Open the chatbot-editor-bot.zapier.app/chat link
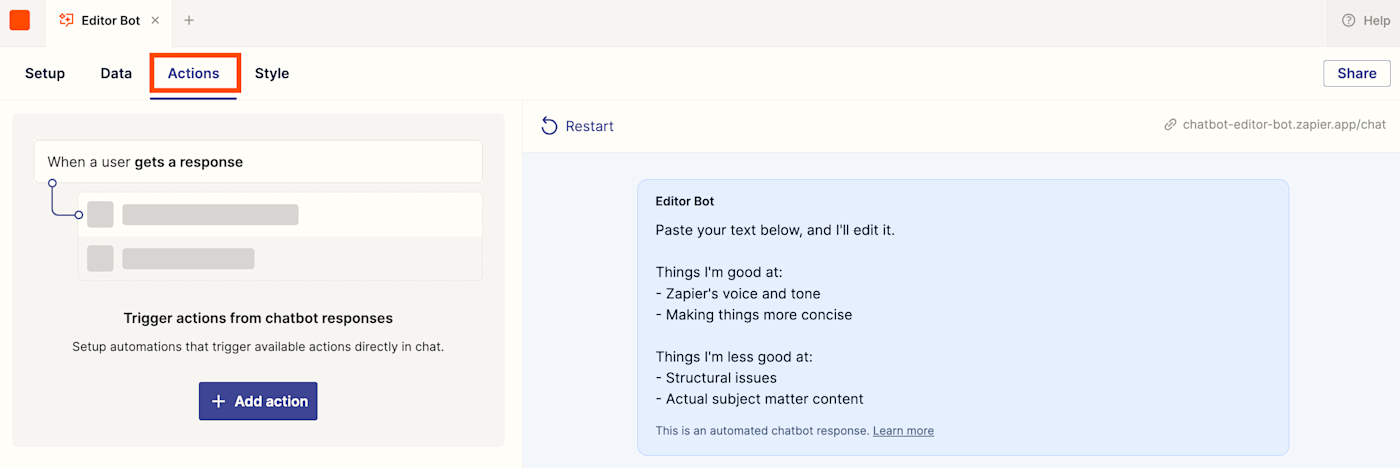 point(1284,125)
